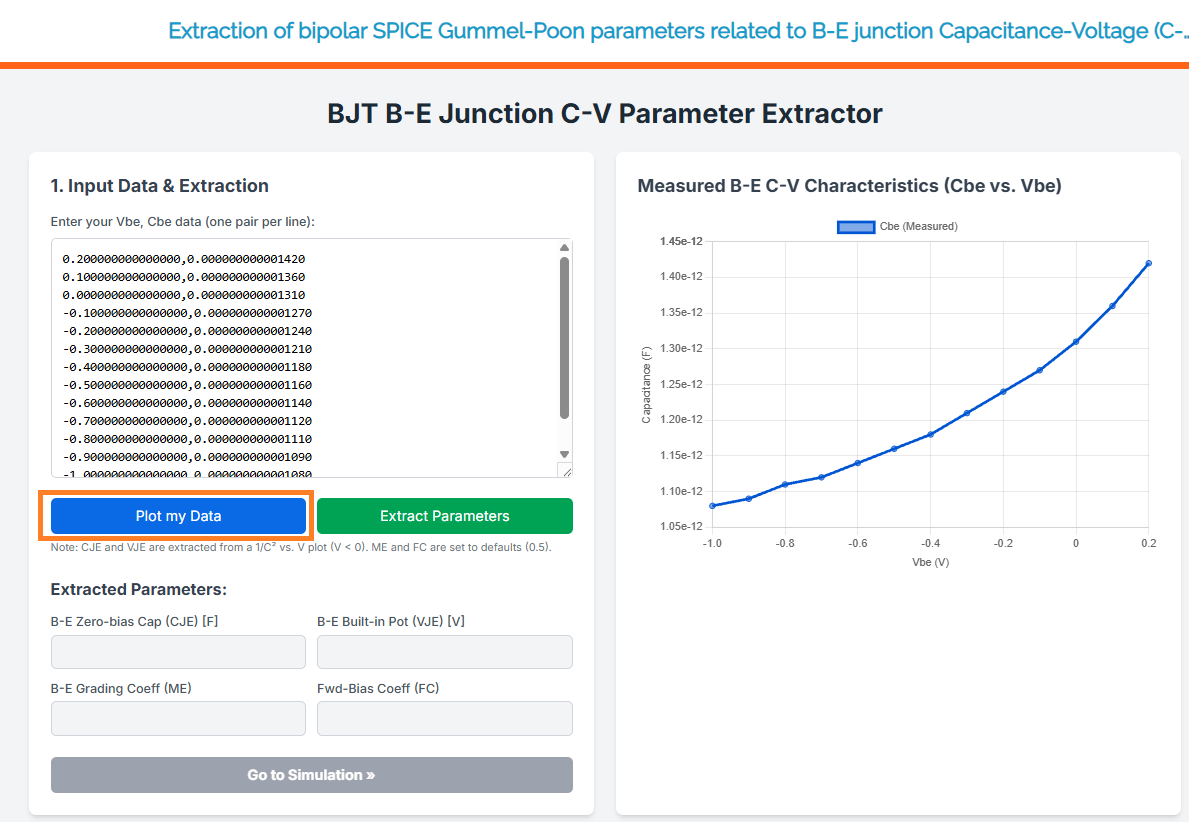
Task: Select the B-E Grading Coeff (ME) field
Action: pos(178,719)
